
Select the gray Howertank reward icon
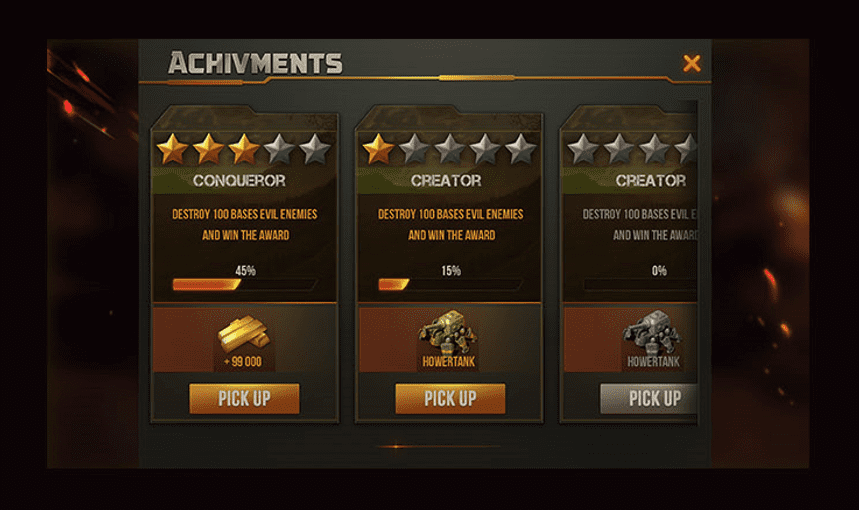pos(652,331)
